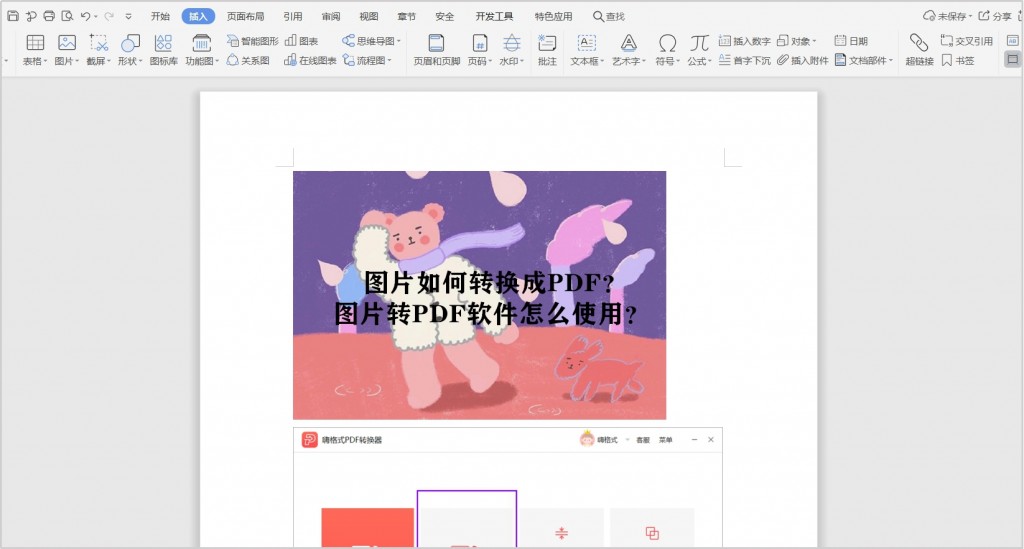Open the 页面布局 (Page Layout) tab
The height and width of the screenshot is (549, 1024).
tap(246, 16)
